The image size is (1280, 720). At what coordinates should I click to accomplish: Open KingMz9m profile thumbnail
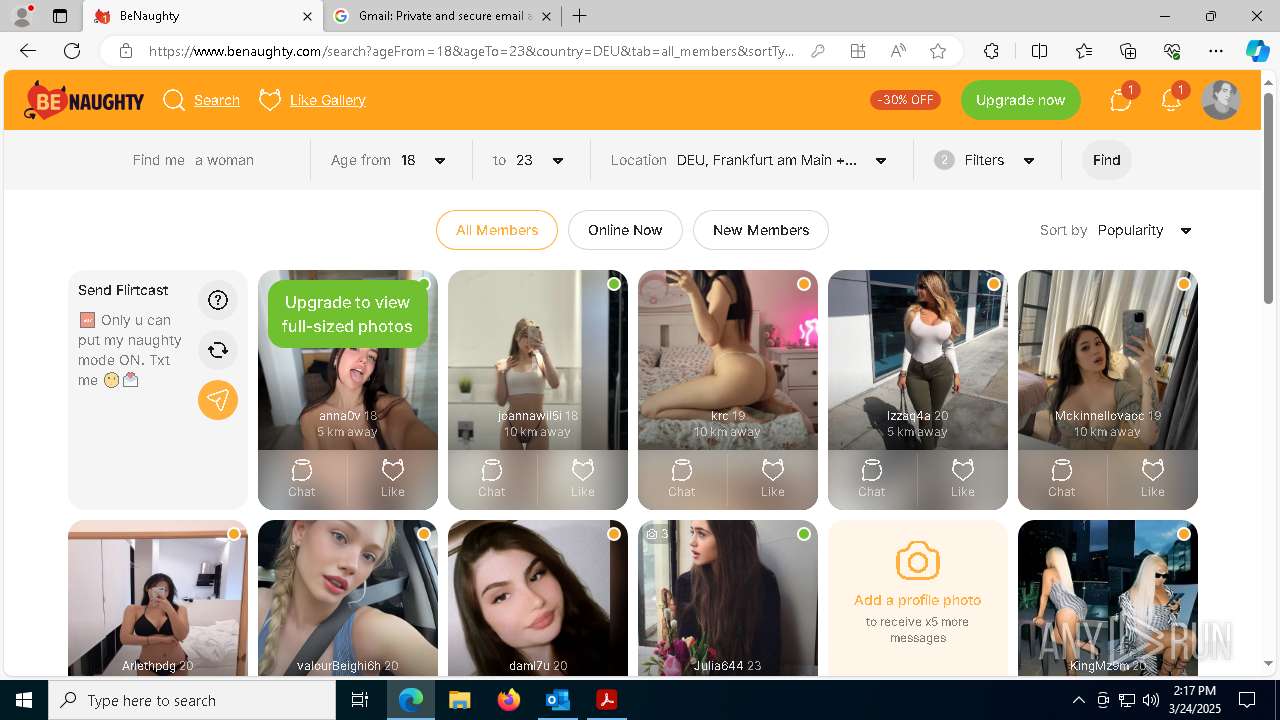(x=1108, y=597)
